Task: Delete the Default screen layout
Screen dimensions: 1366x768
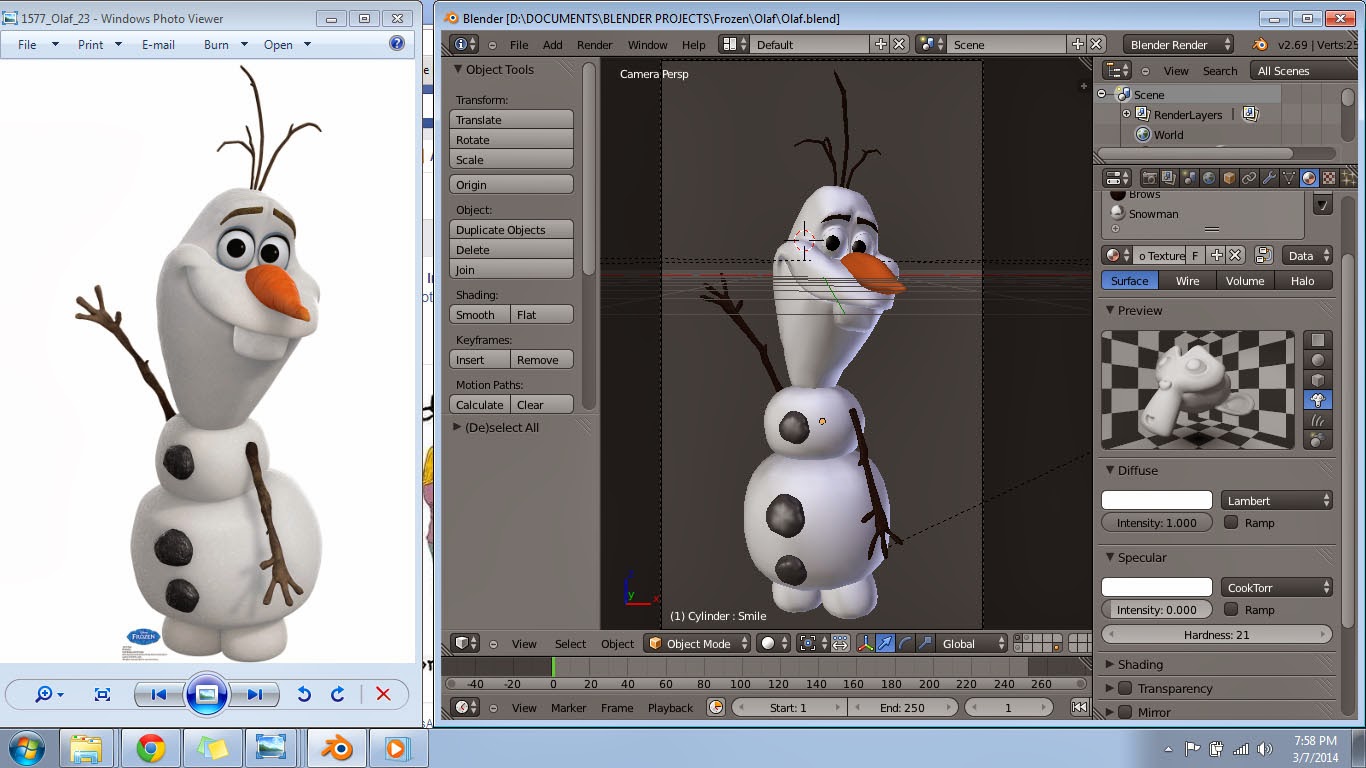Action: (x=899, y=44)
